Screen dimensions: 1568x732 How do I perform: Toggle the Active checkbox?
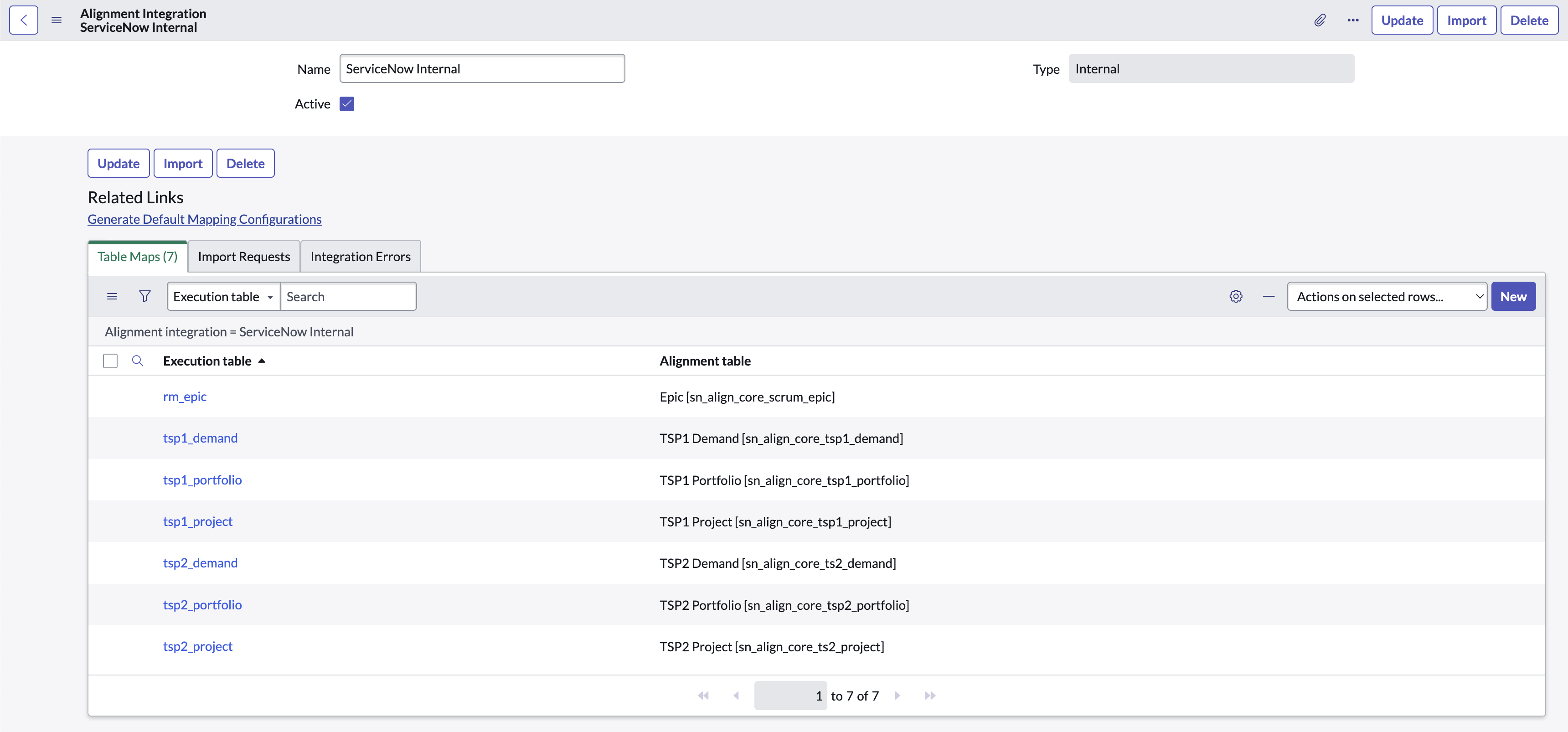(x=347, y=104)
